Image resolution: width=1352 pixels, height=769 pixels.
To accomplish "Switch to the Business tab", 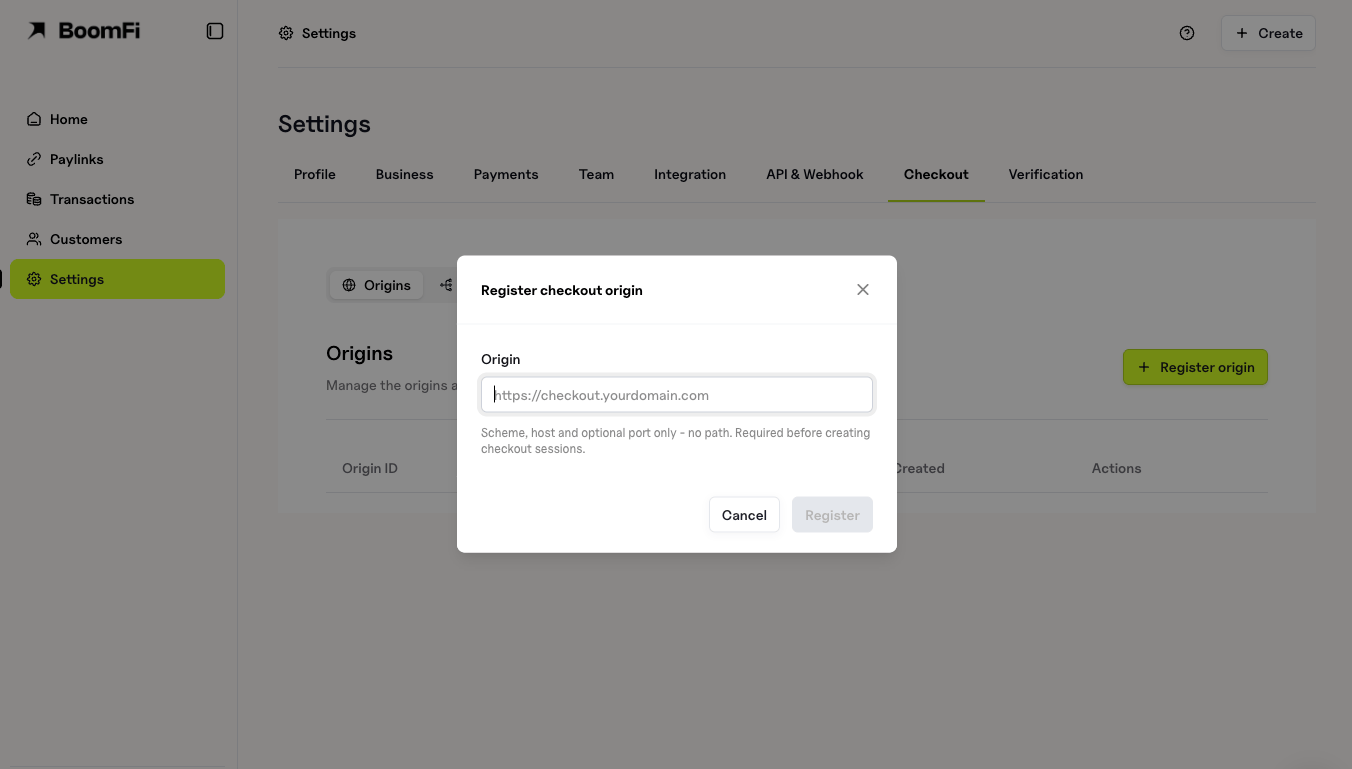I will tap(405, 174).
